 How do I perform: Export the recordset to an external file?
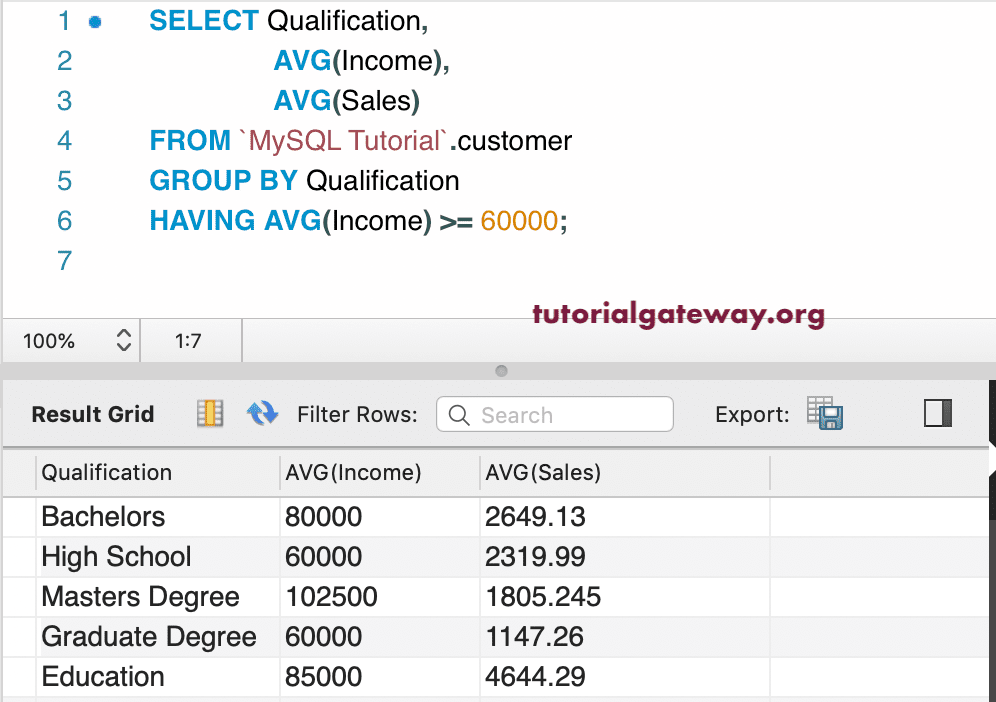click(826, 414)
